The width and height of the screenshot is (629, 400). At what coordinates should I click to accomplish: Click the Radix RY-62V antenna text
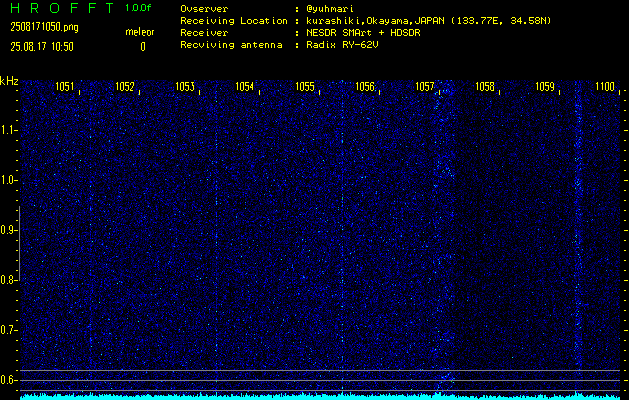(342, 45)
